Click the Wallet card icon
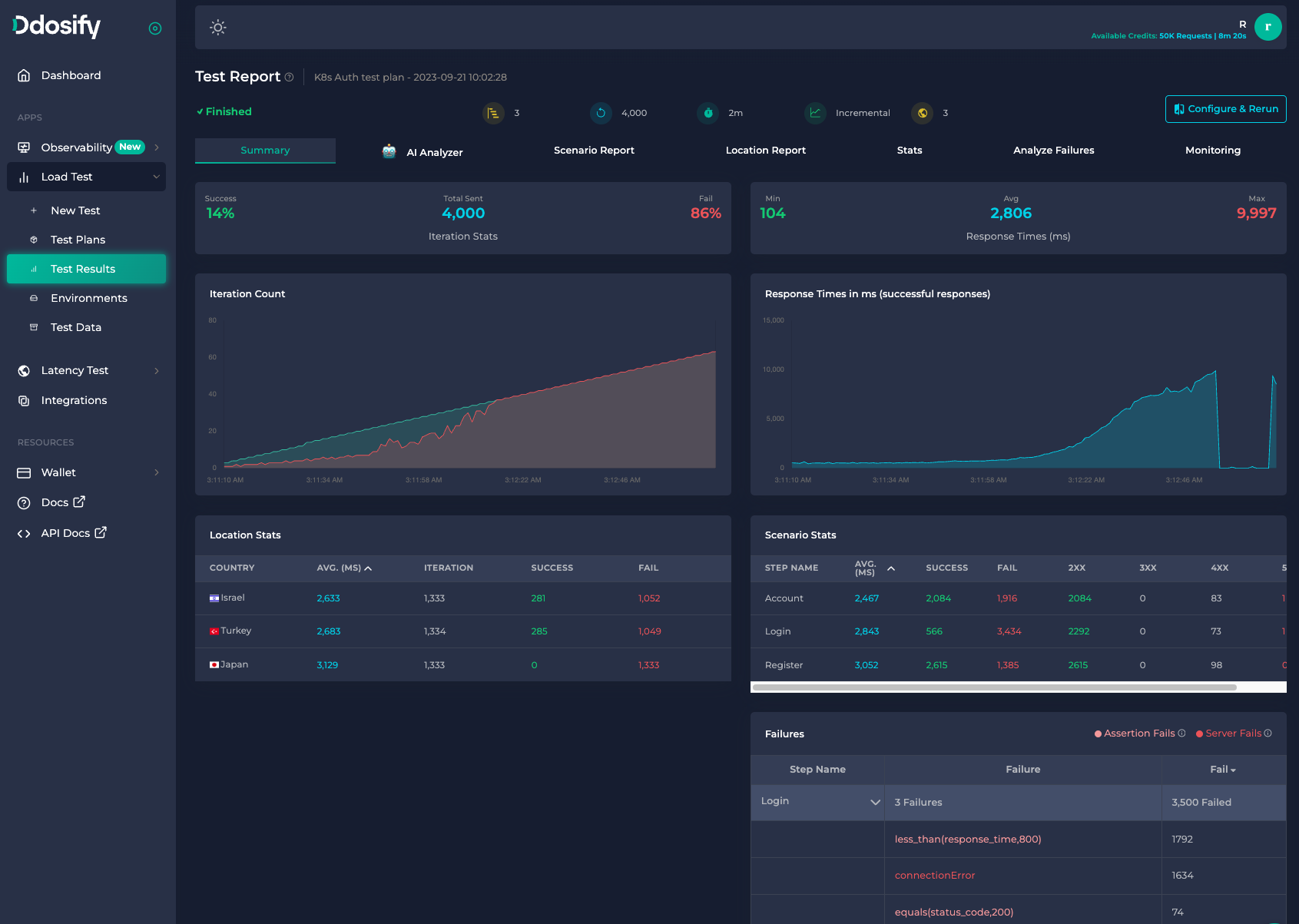Image resolution: width=1299 pixels, height=924 pixels. click(24, 473)
